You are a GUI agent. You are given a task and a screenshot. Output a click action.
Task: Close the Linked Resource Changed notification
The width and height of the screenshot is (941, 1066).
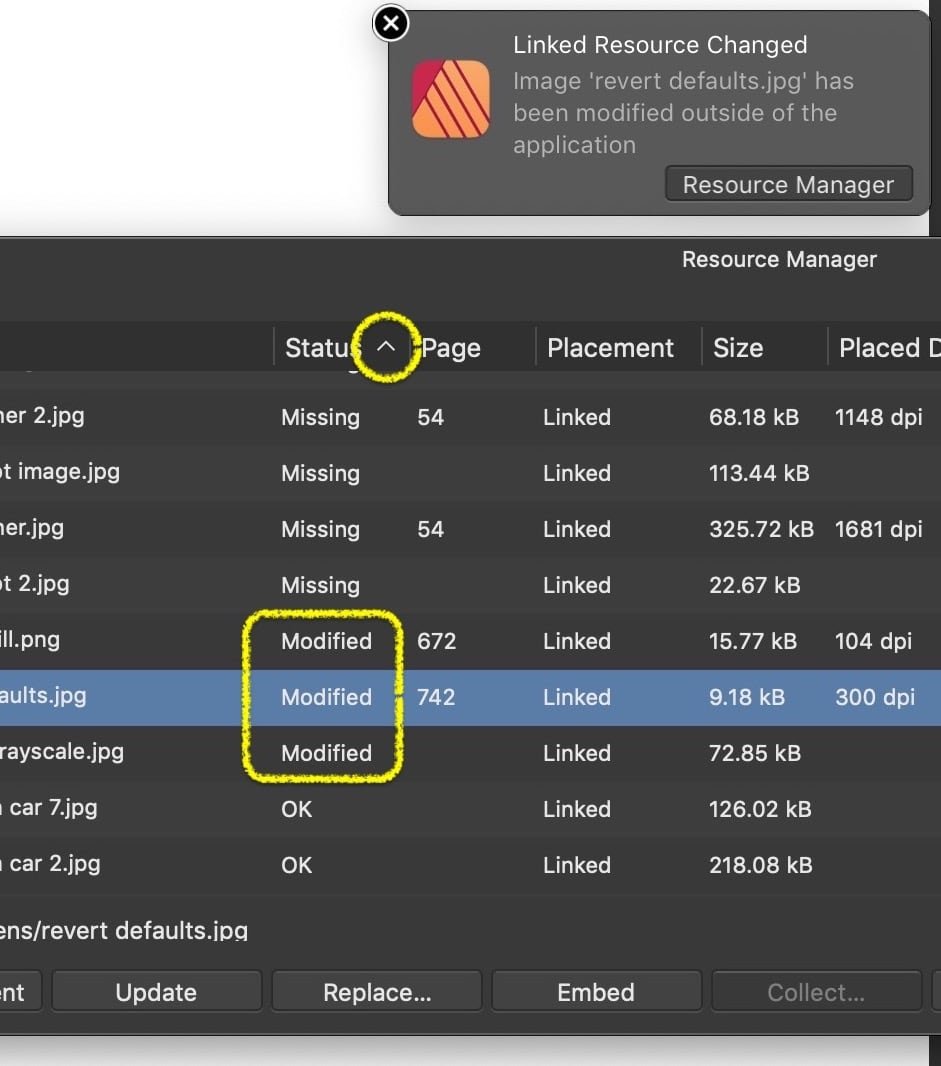click(391, 24)
